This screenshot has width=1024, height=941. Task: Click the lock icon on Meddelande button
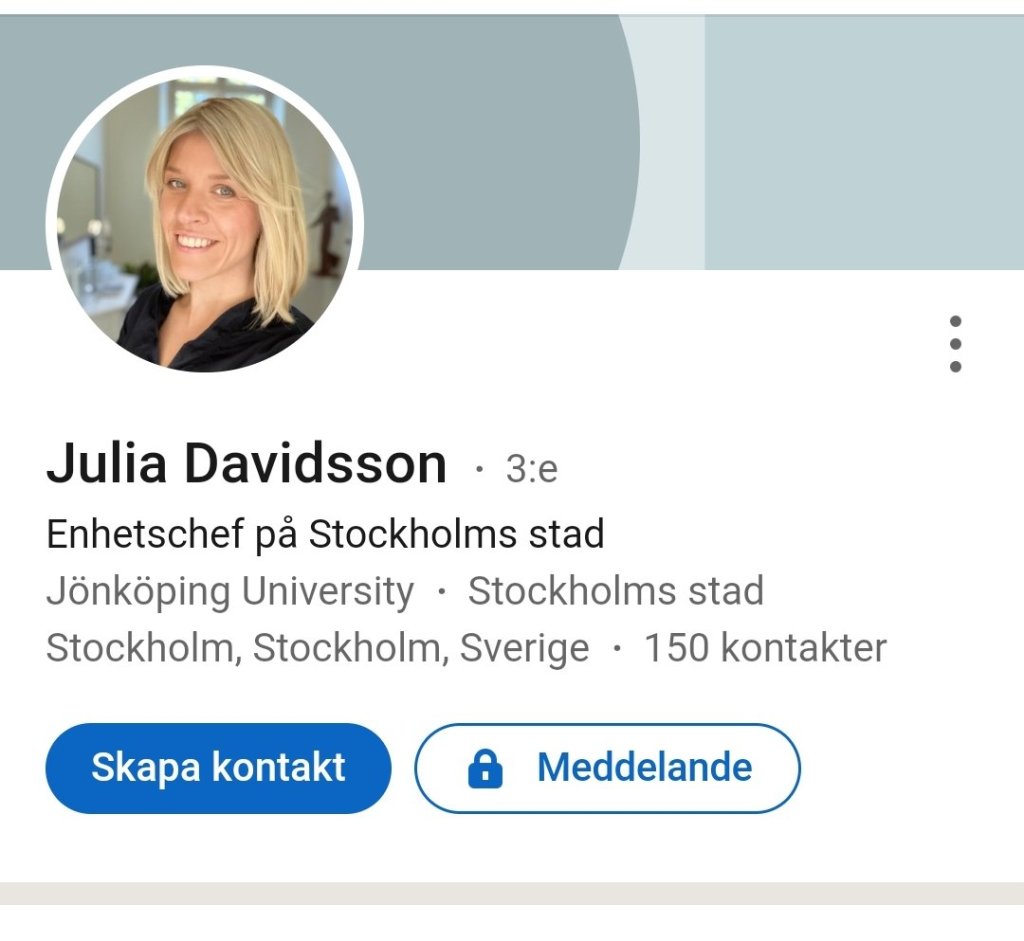485,767
